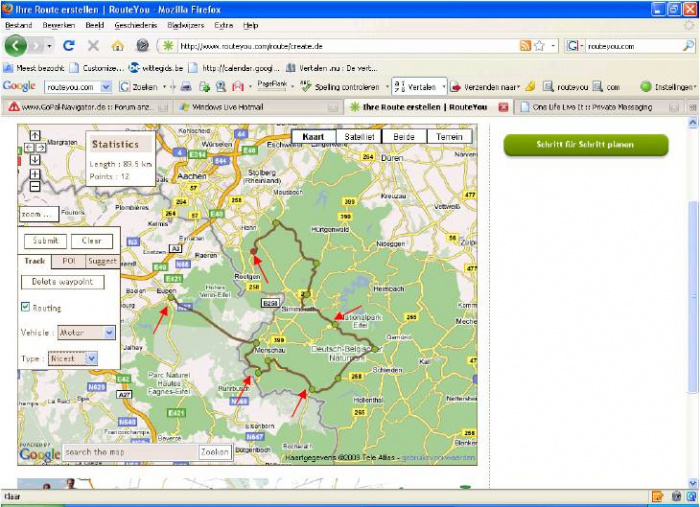Open the Google toolbar search field dropdown

click(x=106, y=87)
